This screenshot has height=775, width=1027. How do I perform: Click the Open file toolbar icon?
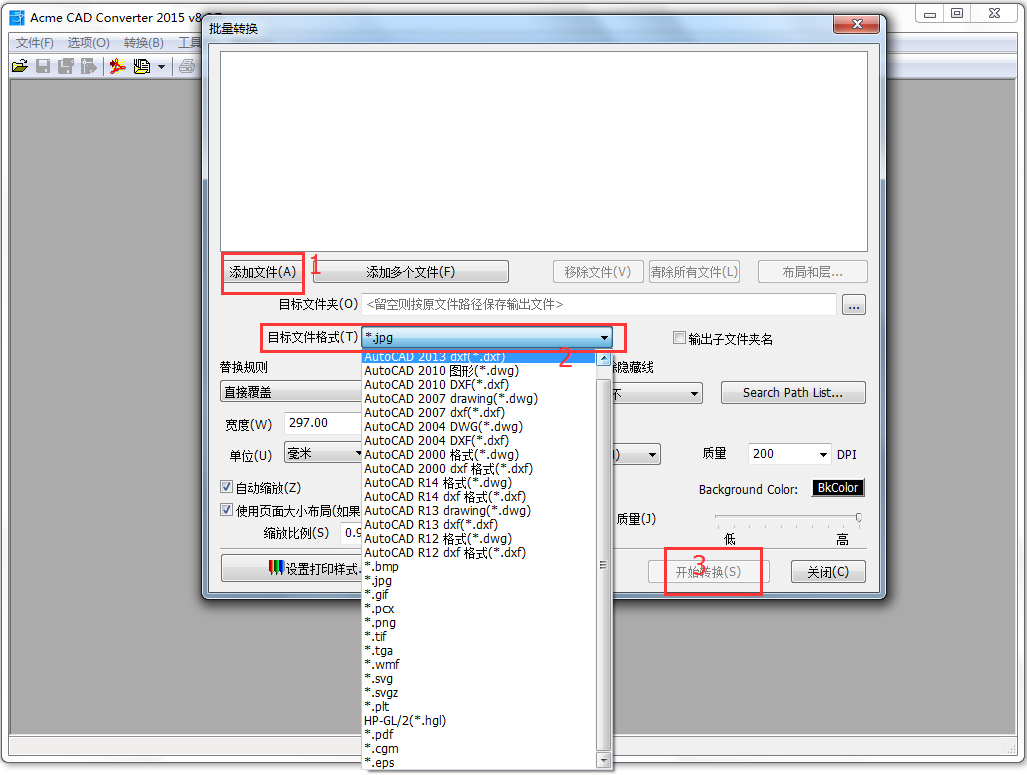[20, 66]
